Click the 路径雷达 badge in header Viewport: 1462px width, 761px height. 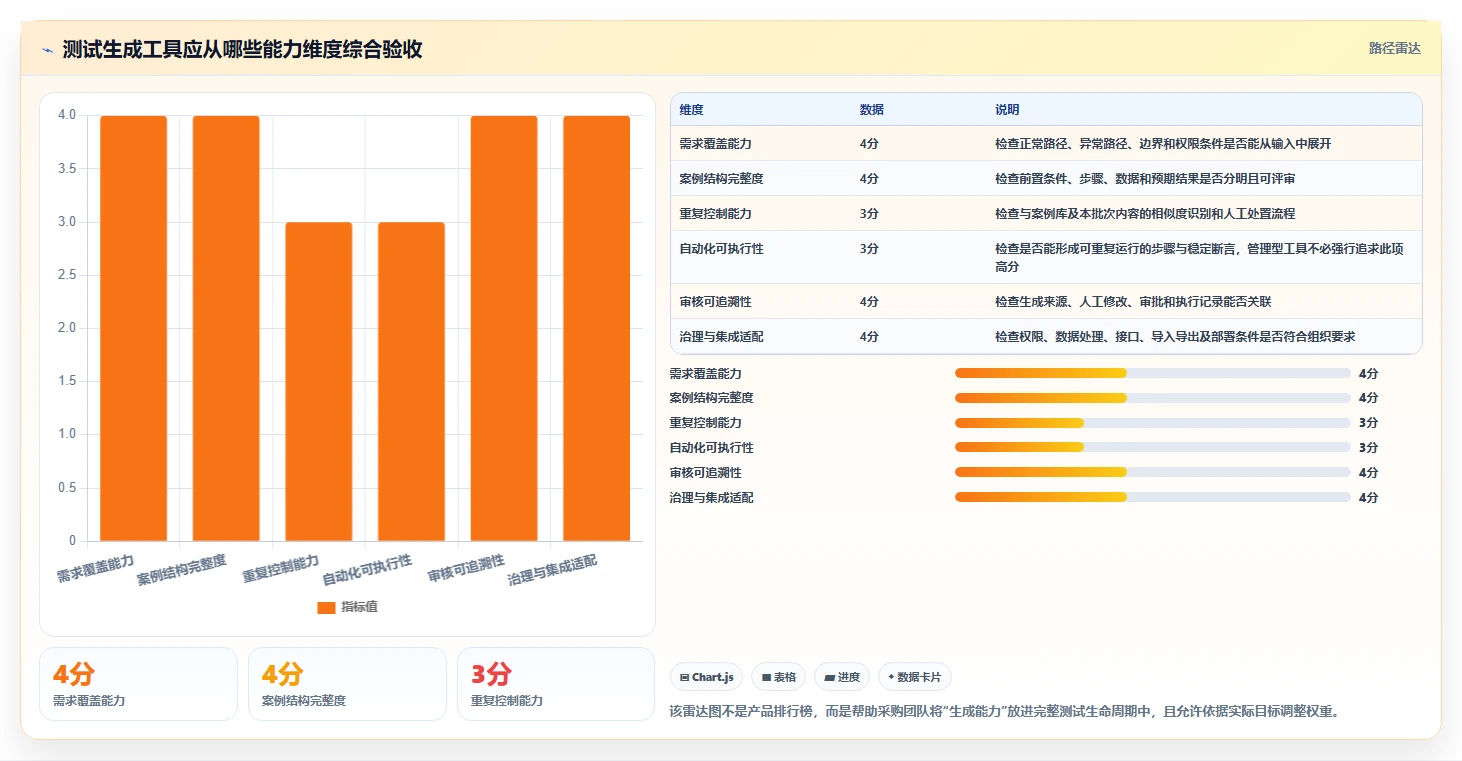click(1394, 48)
